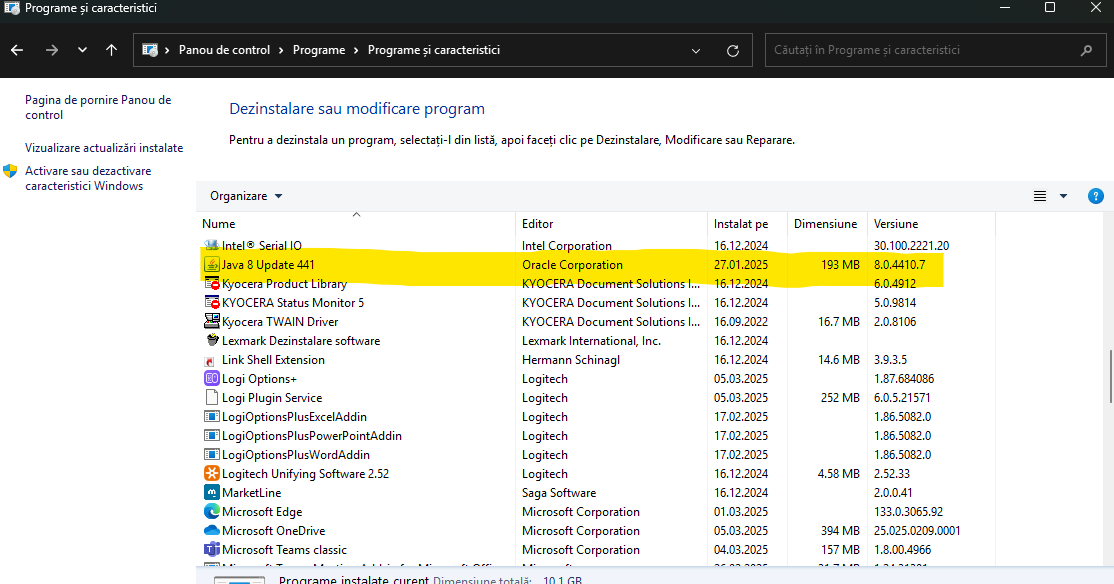Click the Link Shell Extension icon

210,360
